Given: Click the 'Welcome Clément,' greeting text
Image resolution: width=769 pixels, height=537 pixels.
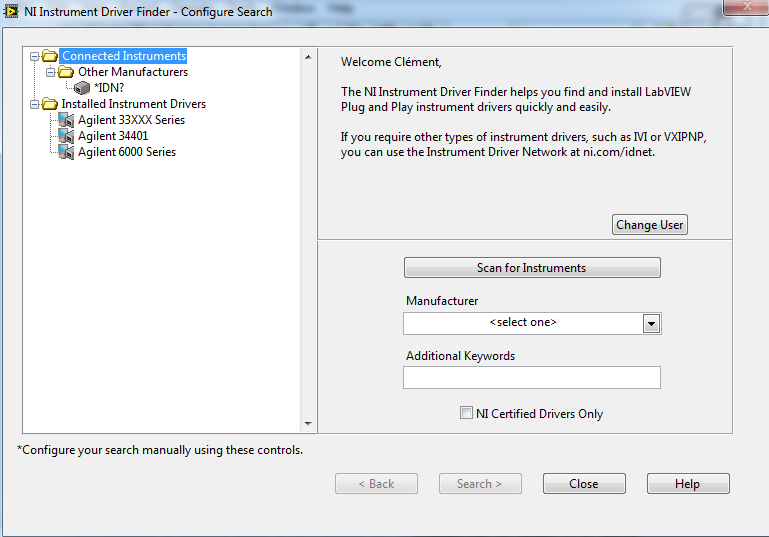Looking at the screenshot, I should [x=391, y=62].
